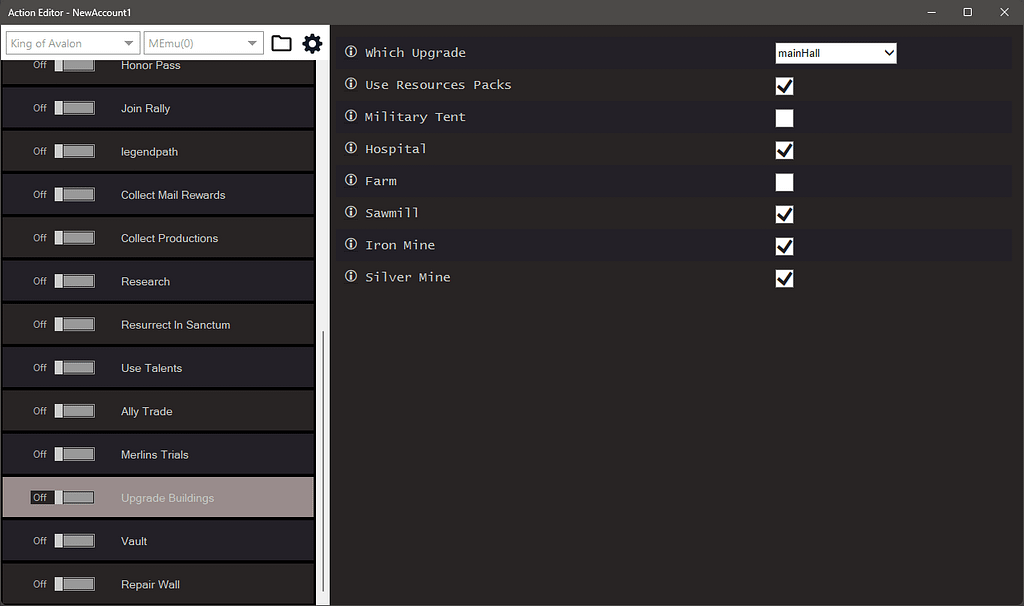Click the info icon beside Iron Mine

click(x=349, y=244)
